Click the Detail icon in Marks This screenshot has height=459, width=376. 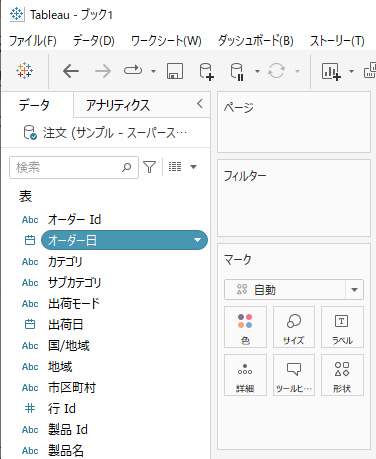(245, 375)
